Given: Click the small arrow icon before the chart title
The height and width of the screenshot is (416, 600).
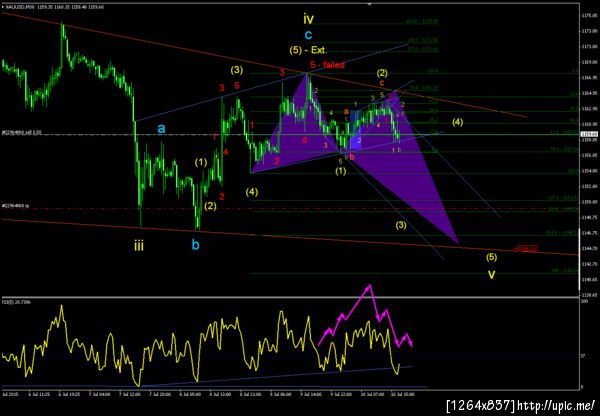Looking at the screenshot, I should (3, 7).
